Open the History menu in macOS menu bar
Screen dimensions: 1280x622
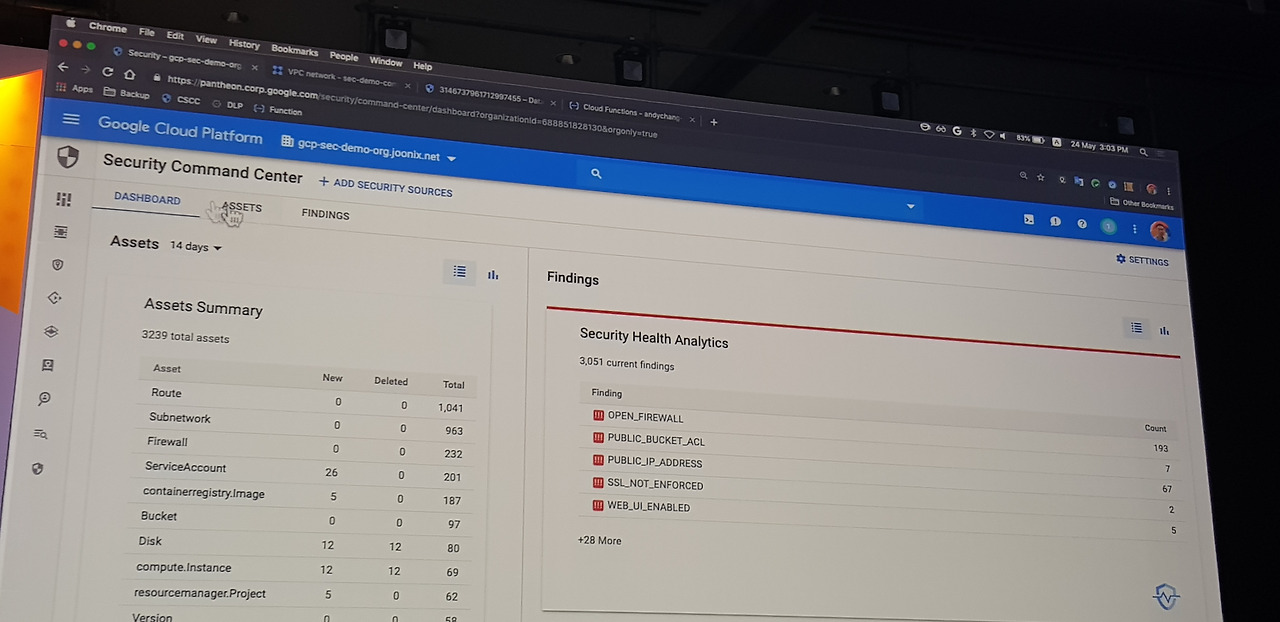pyautogui.click(x=244, y=44)
